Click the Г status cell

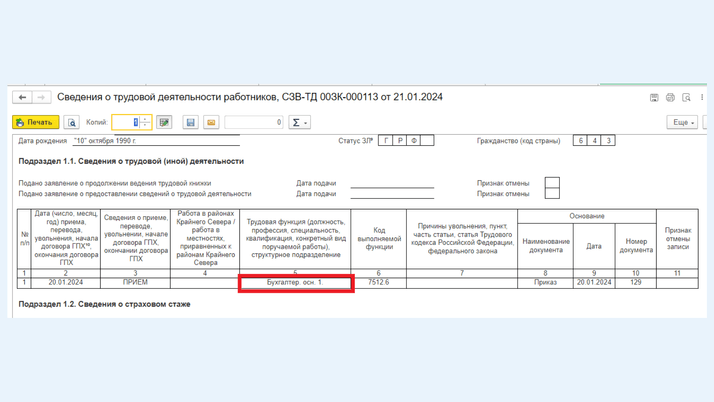coord(385,141)
